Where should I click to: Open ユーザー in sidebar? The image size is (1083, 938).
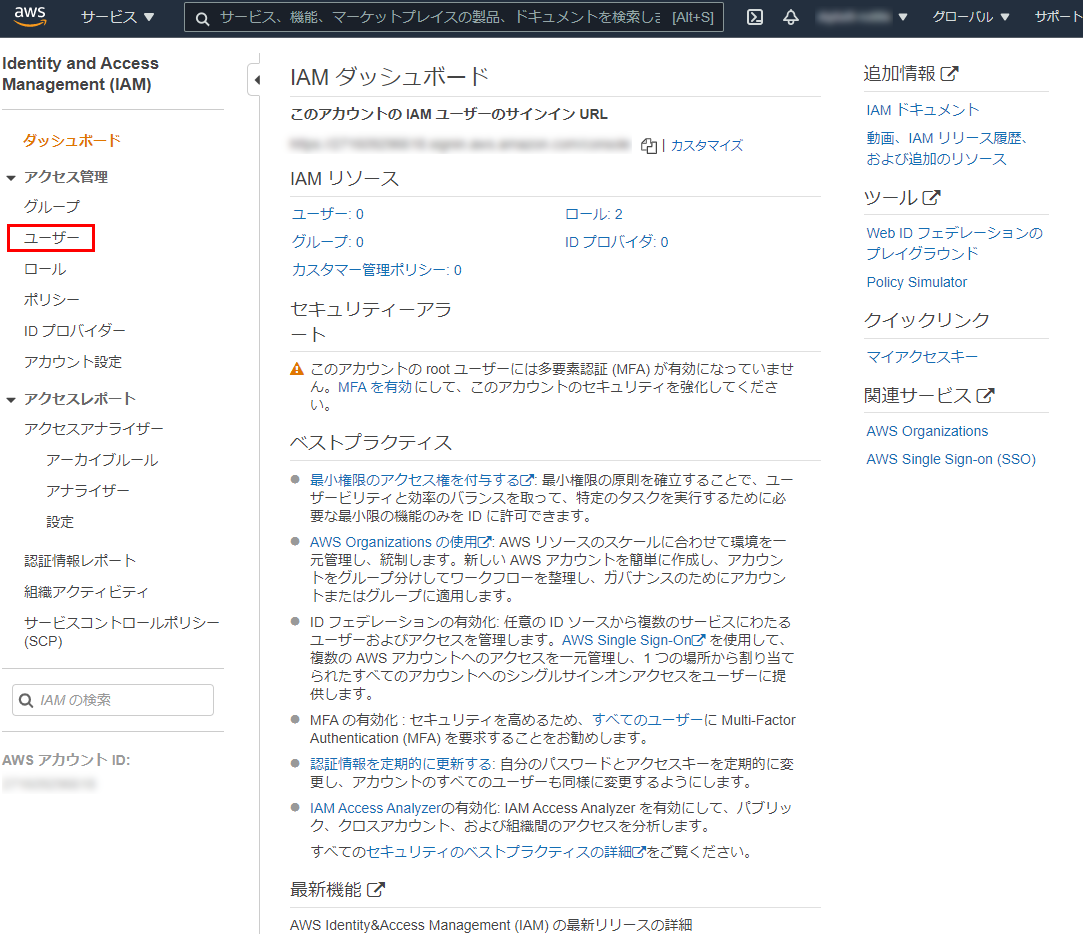[x=52, y=238]
